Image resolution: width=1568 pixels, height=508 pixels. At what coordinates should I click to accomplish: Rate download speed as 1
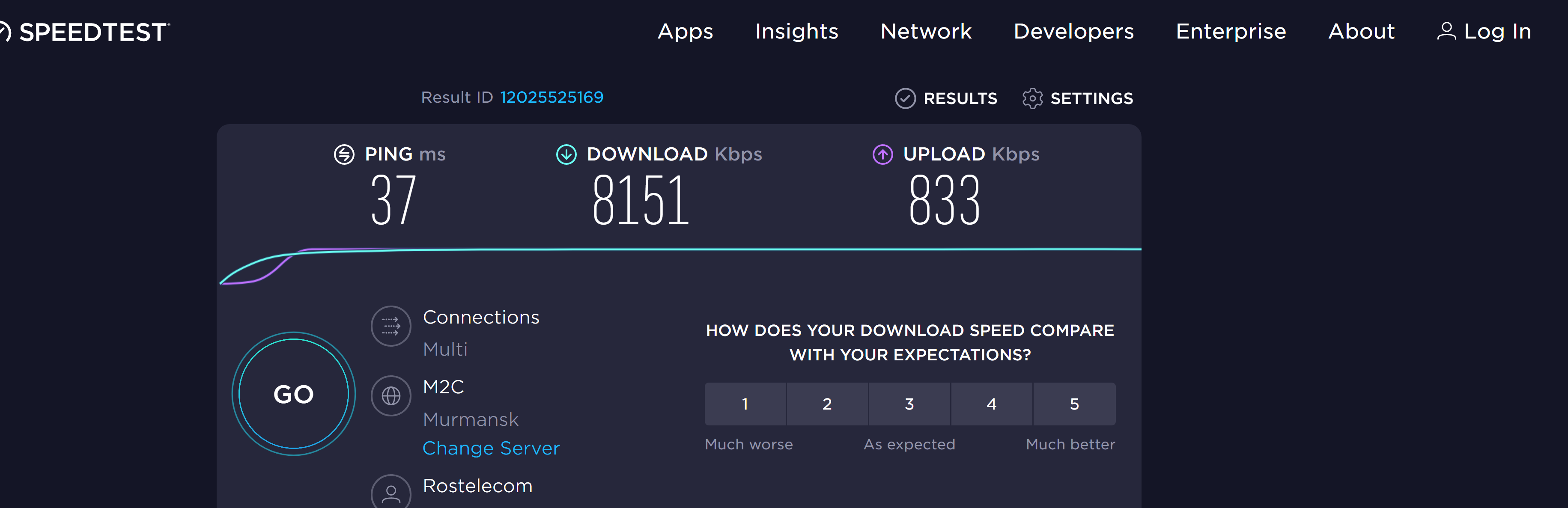click(745, 404)
